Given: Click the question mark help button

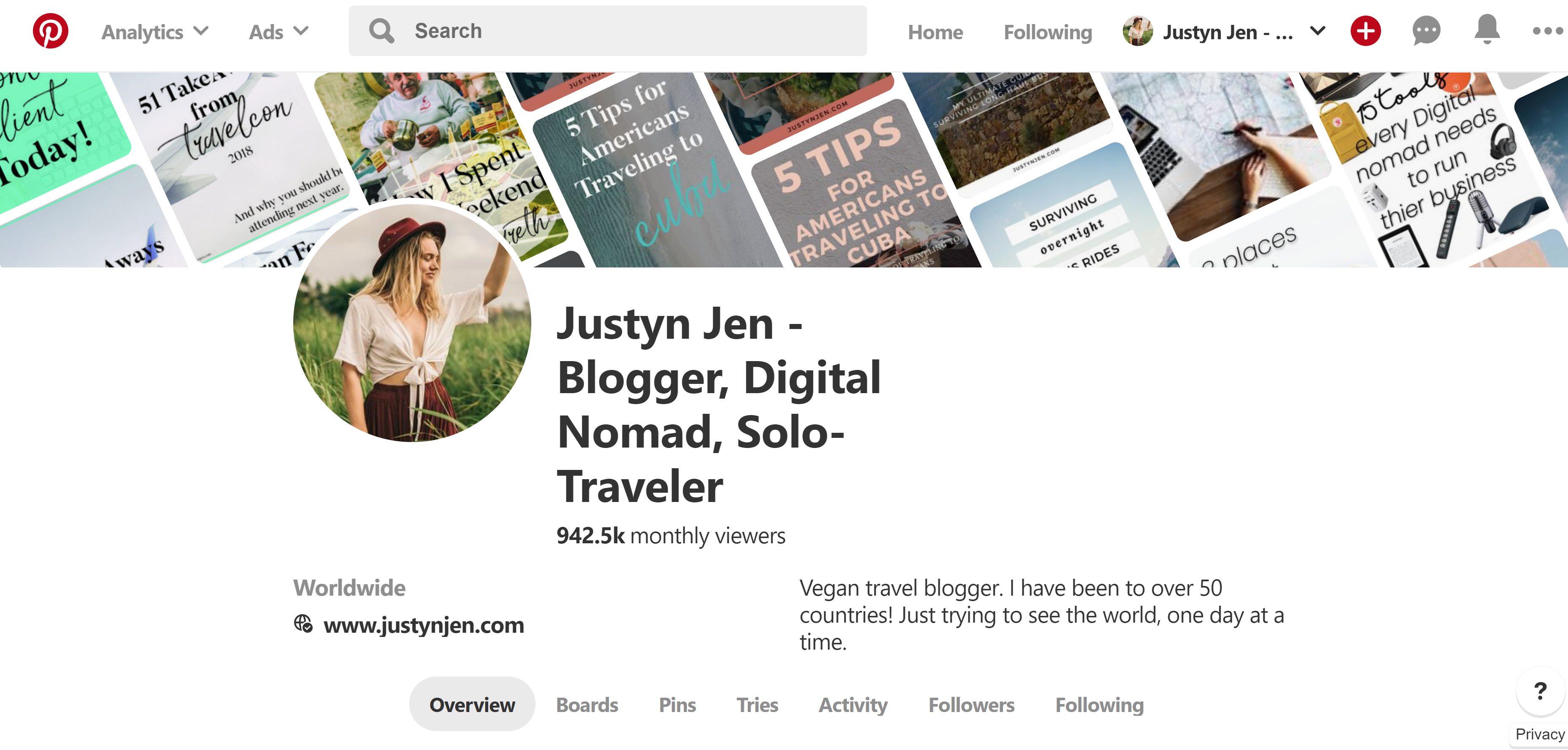Looking at the screenshot, I should coord(1541,691).
